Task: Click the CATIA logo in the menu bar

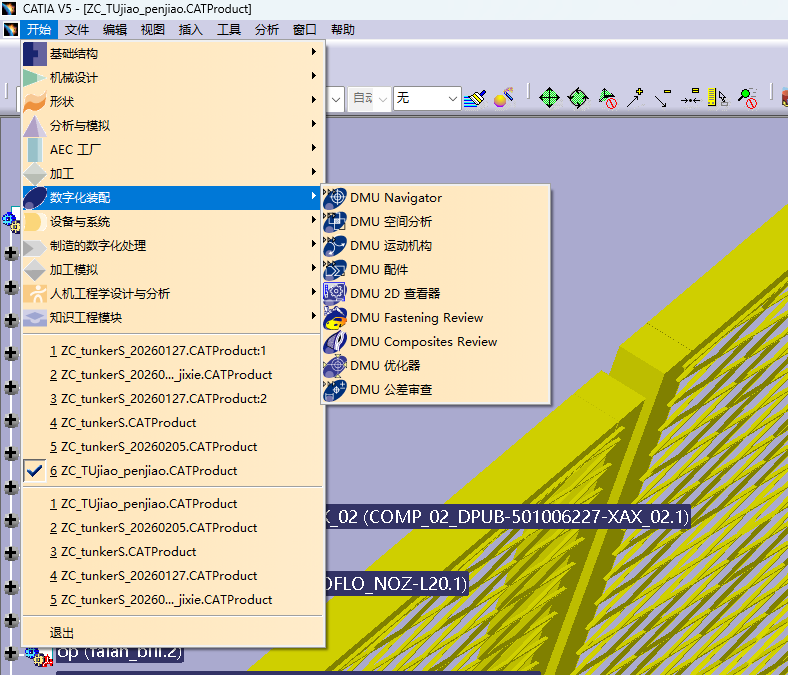Action: click(x=11, y=30)
